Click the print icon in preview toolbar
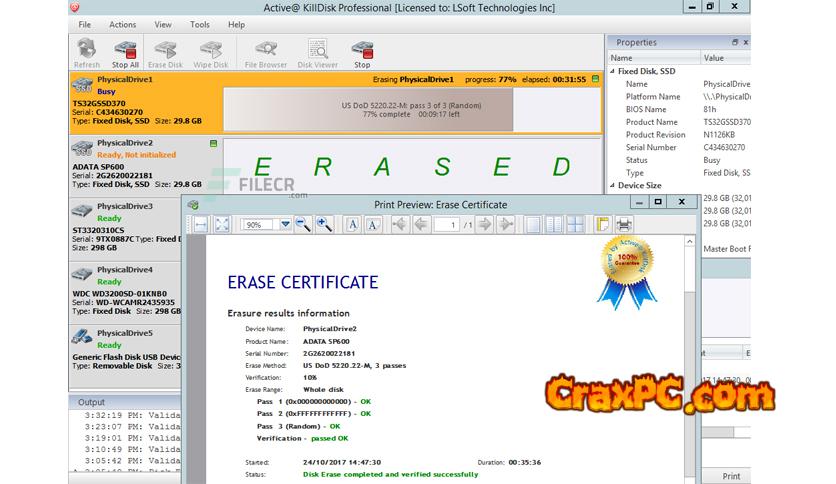The image size is (836, 484). (x=625, y=225)
